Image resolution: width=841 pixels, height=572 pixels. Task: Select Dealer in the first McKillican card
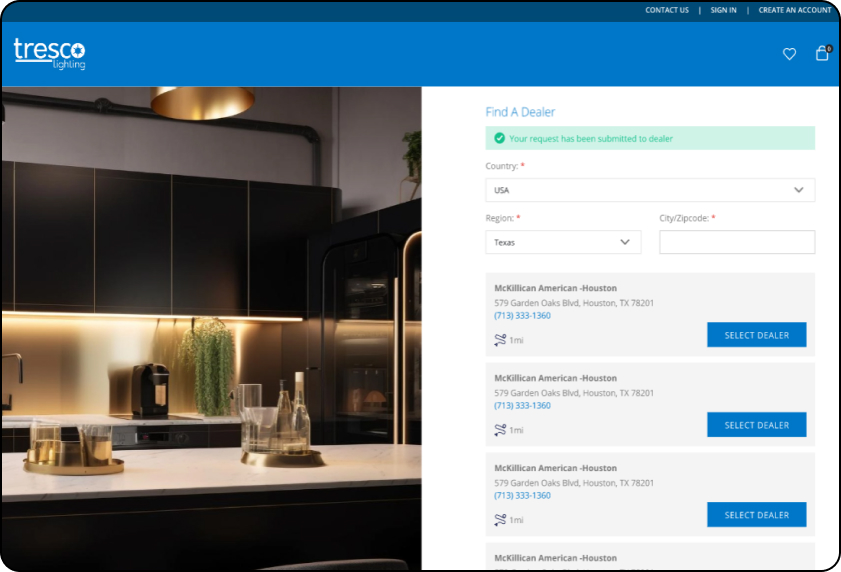(756, 335)
